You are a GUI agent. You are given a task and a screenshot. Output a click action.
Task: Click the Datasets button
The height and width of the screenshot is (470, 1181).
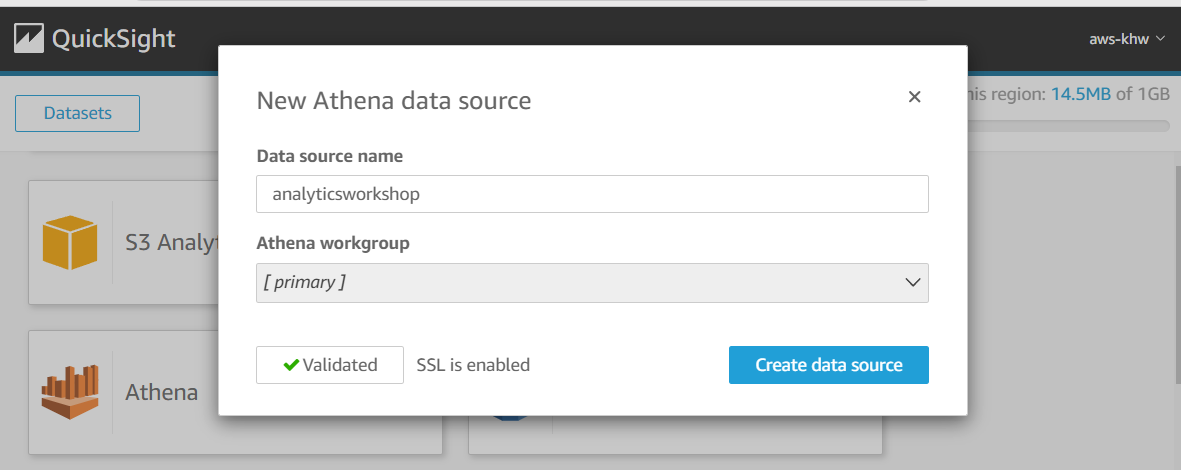click(x=77, y=113)
